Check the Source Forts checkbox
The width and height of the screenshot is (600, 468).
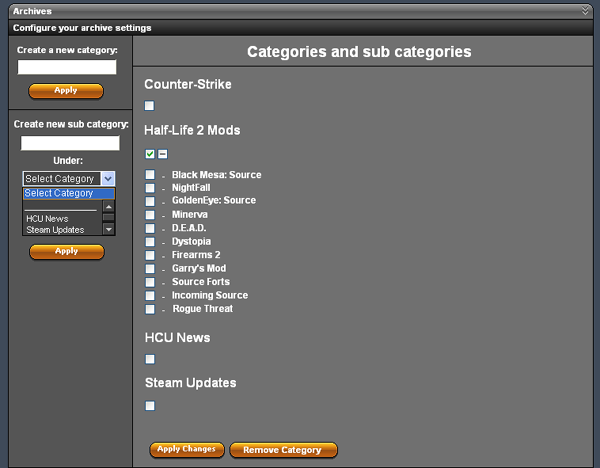[x=150, y=282]
